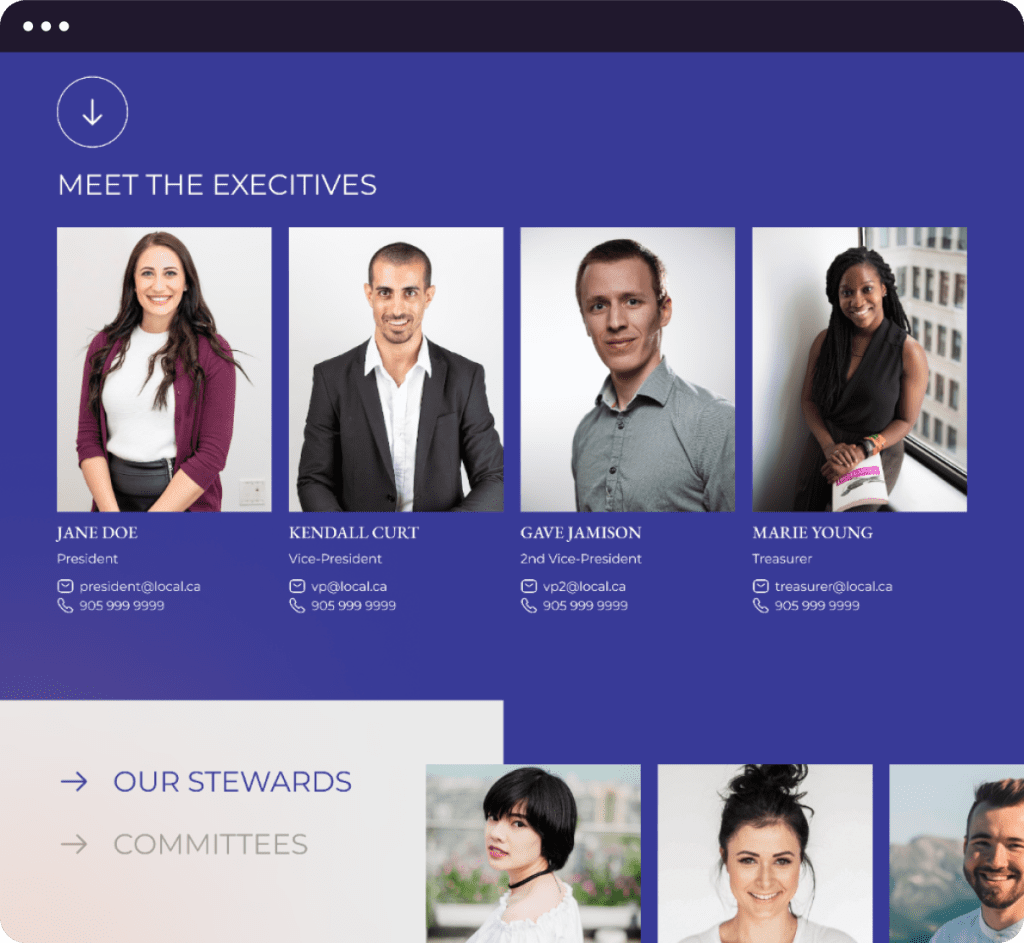Click the vp2@local.ca email address
This screenshot has width=1024, height=943.
[584, 586]
